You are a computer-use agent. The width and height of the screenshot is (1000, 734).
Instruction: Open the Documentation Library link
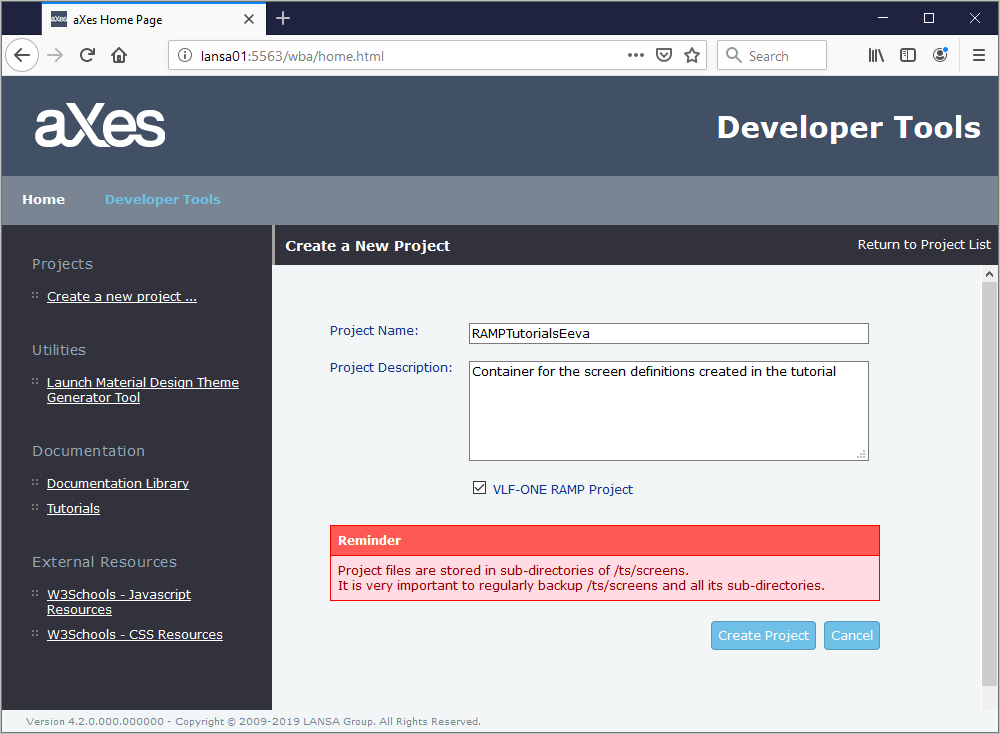coord(118,483)
